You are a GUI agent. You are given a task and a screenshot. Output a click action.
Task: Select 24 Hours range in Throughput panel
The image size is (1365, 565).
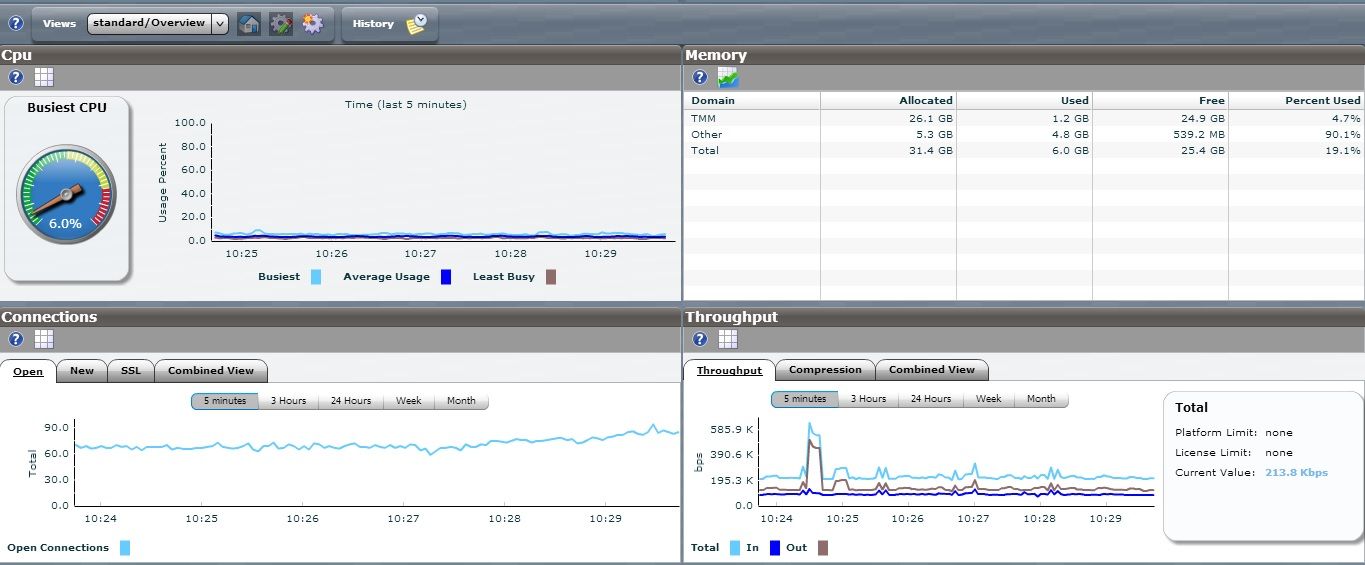tap(930, 399)
